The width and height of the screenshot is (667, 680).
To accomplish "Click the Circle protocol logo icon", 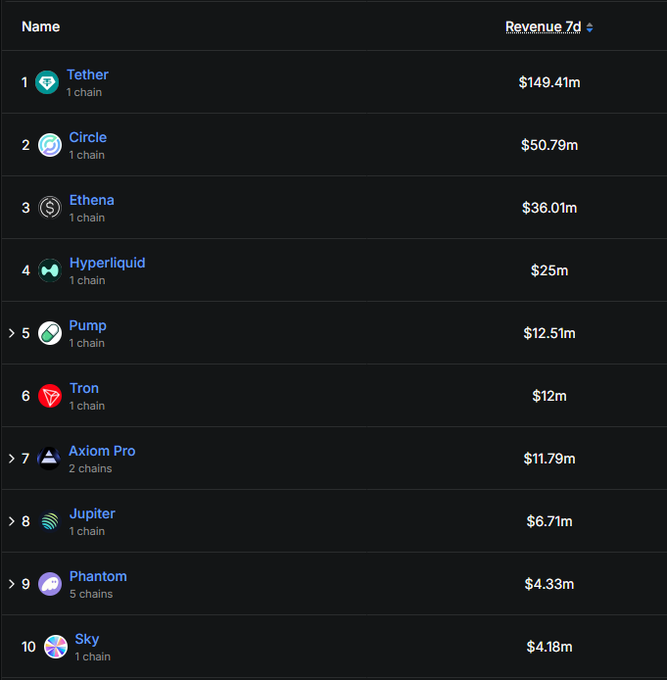I will click(50, 146).
